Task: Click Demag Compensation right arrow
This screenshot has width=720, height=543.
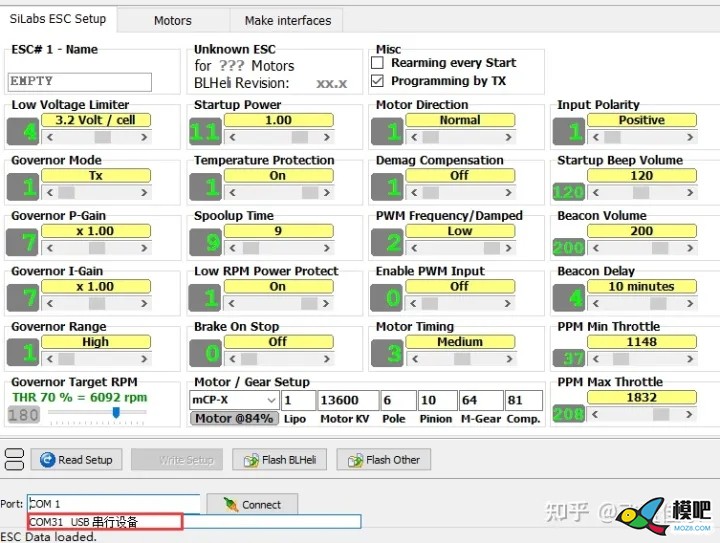Action: [x=508, y=192]
